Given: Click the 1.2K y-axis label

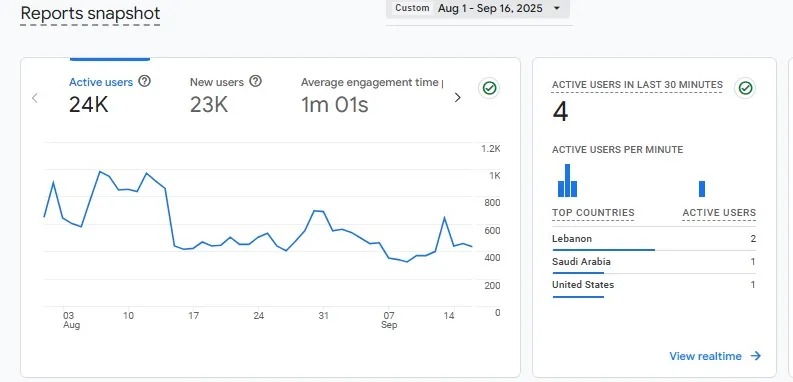Looking at the screenshot, I should click(x=491, y=149).
